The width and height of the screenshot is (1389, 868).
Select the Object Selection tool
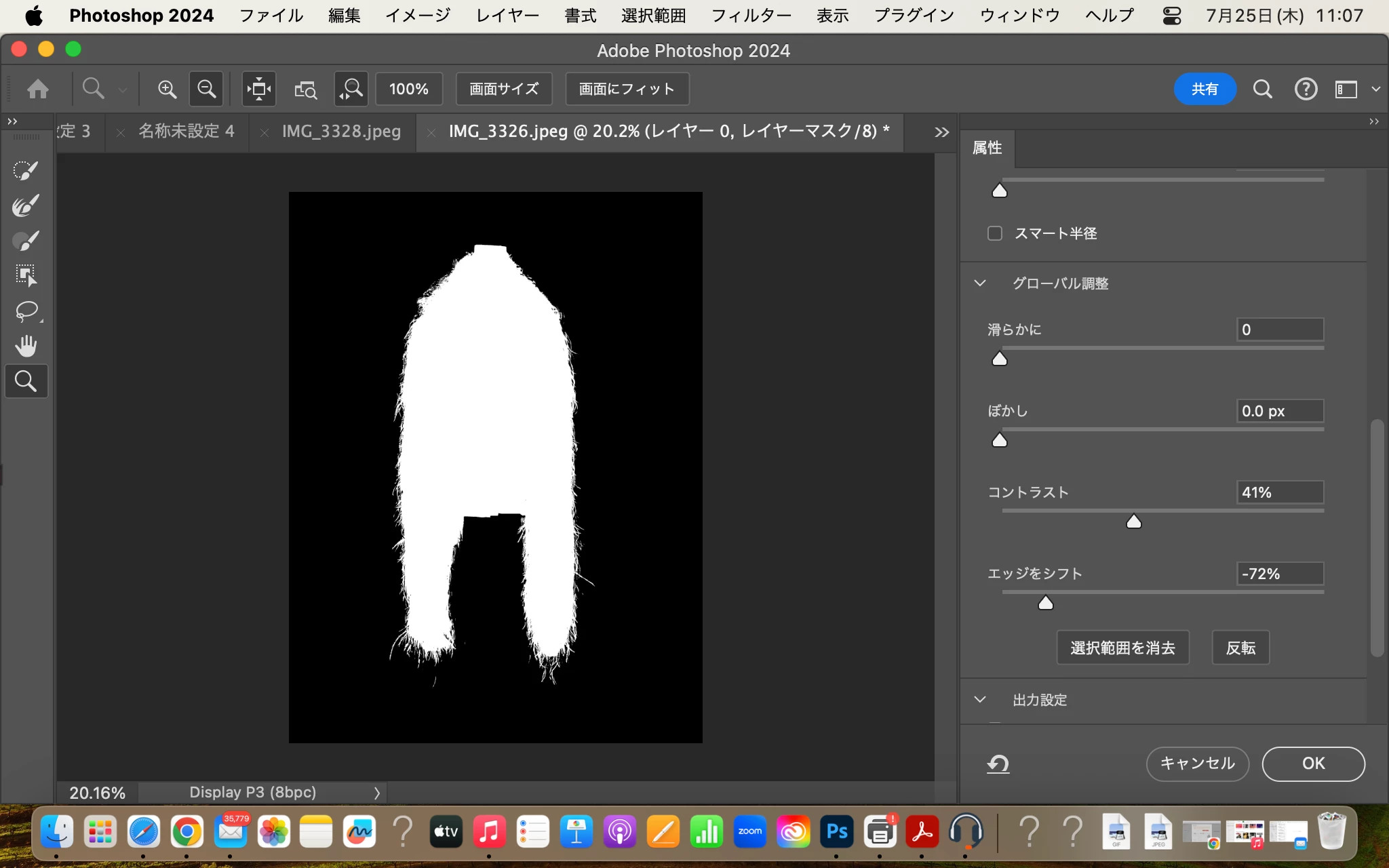coord(26,275)
